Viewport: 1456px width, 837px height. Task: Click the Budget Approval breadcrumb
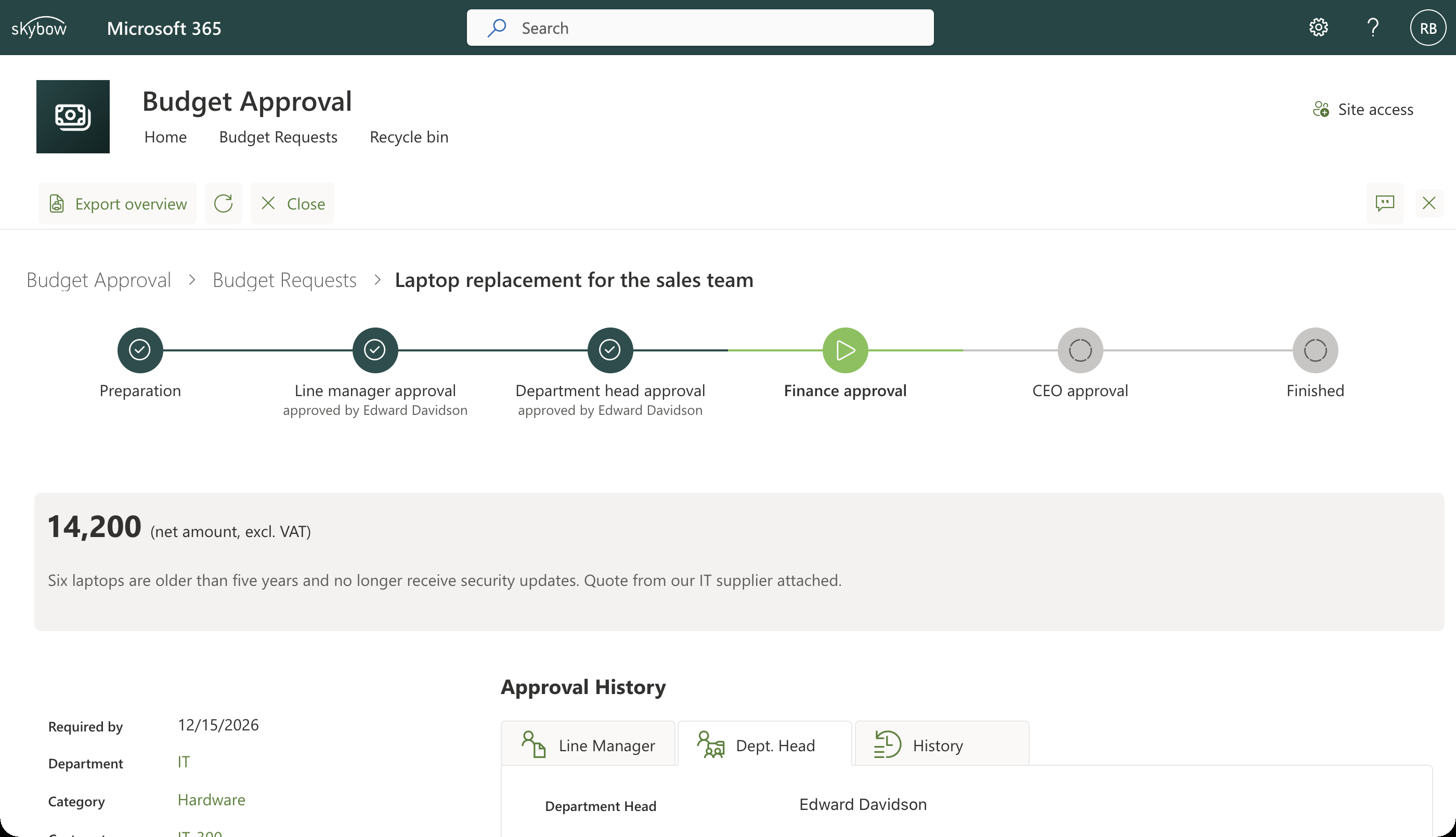(x=99, y=280)
